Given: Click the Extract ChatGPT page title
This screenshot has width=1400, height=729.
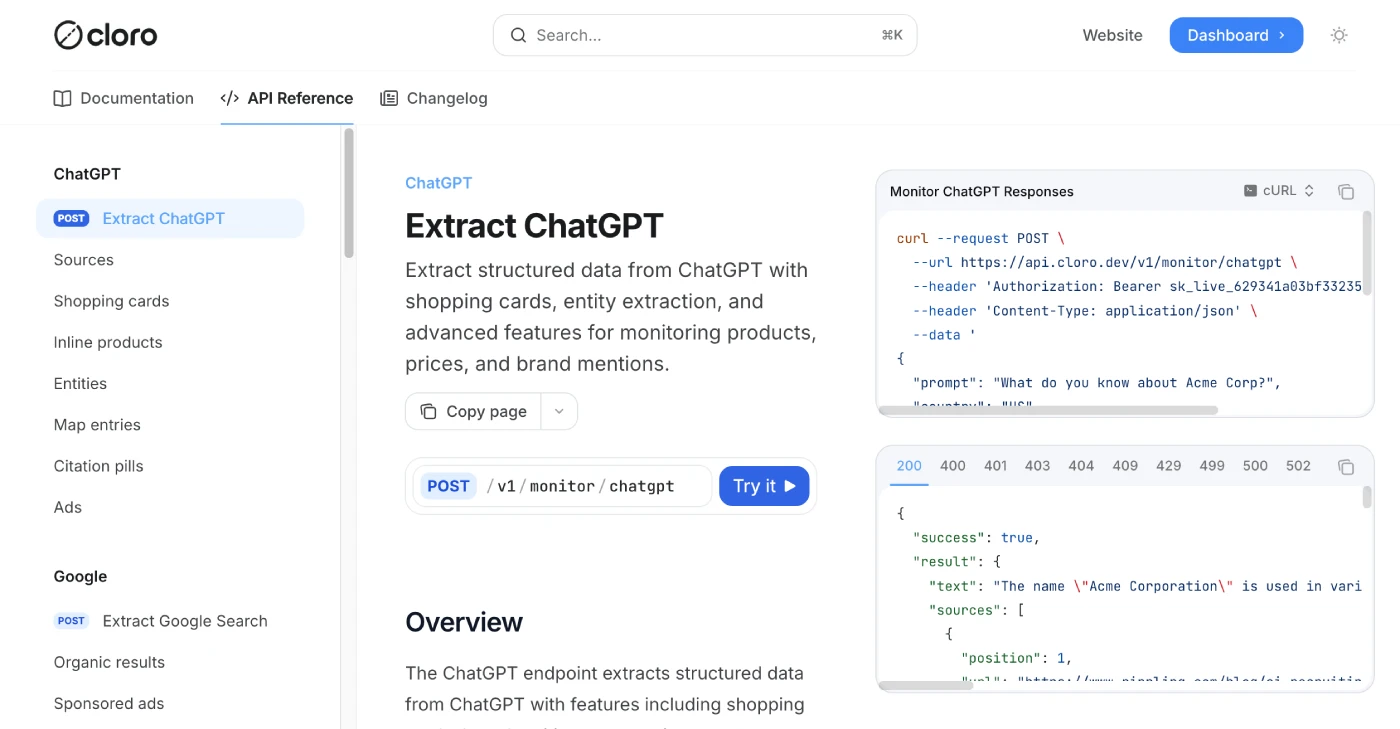Looking at the screenshot, I should pos(534,225).
